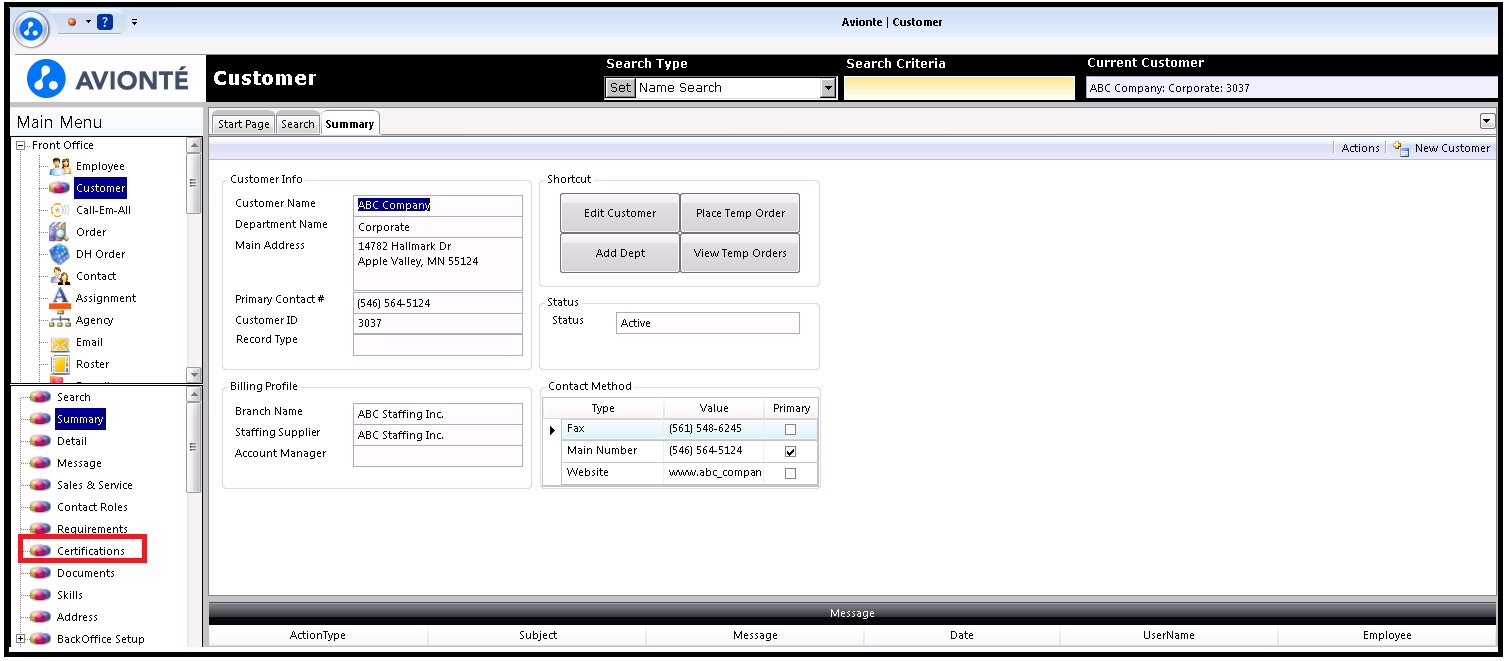
Task: Click the Customer Name field
Action: point(438,205)
